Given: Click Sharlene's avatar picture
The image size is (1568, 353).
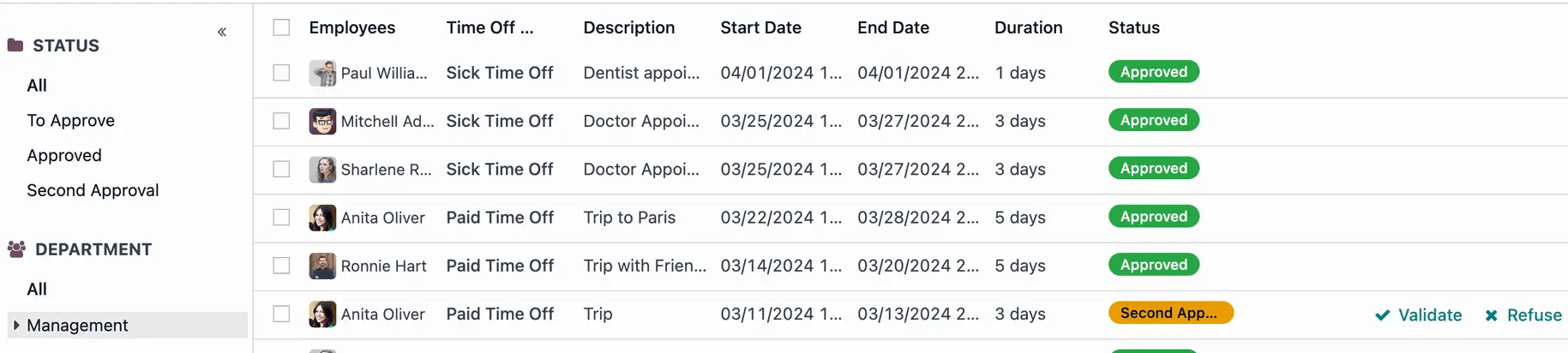Looking at the screenshot, I should coord(322,169).
